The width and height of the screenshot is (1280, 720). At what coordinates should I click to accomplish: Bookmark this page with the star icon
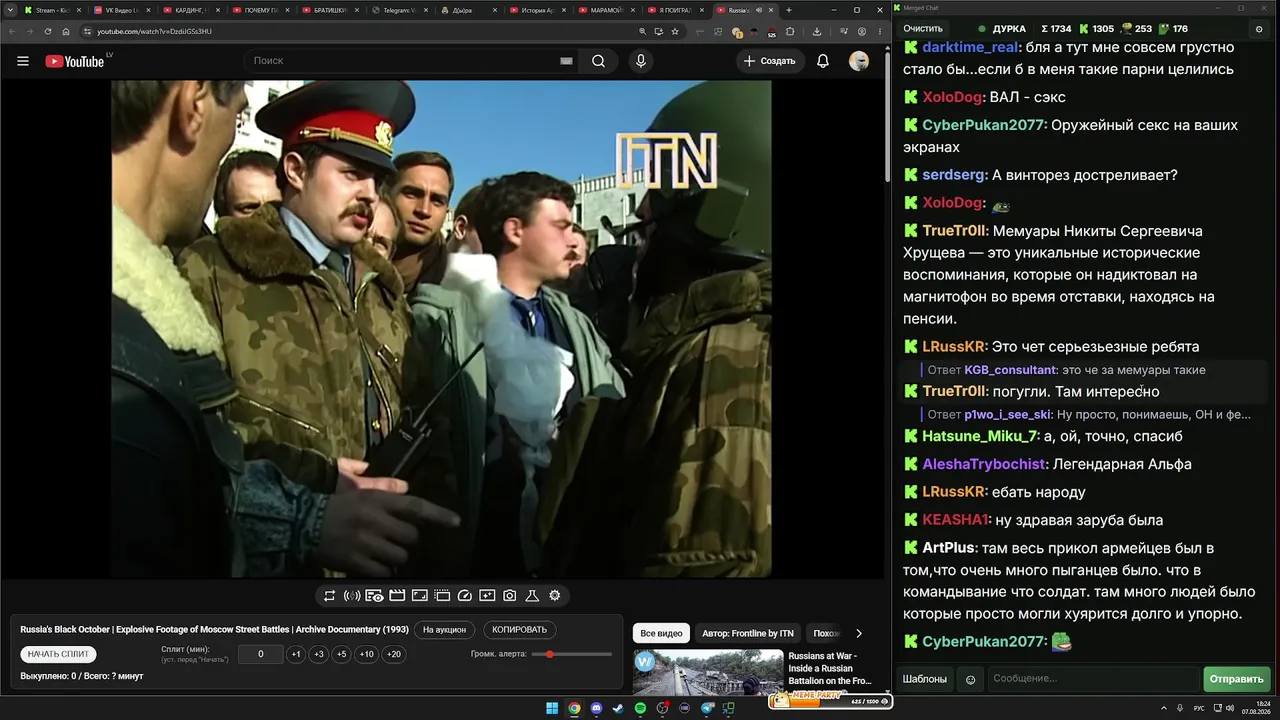tap(675, 31)
